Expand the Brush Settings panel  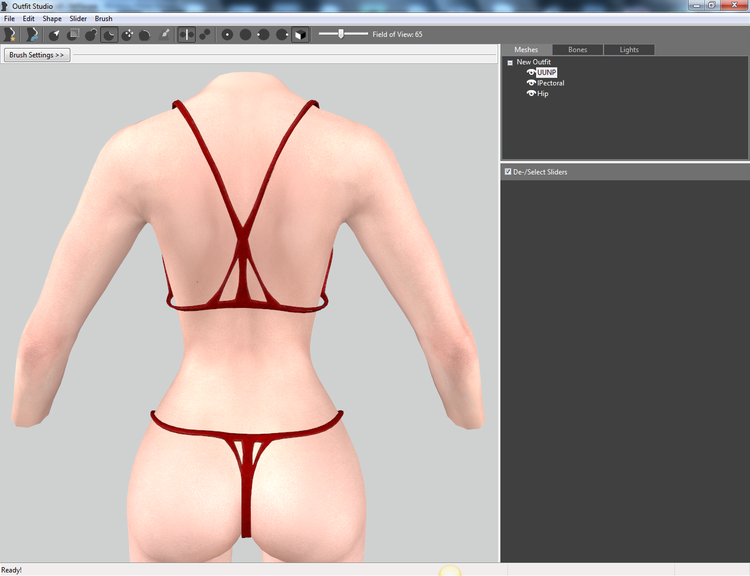click(37, 55)
